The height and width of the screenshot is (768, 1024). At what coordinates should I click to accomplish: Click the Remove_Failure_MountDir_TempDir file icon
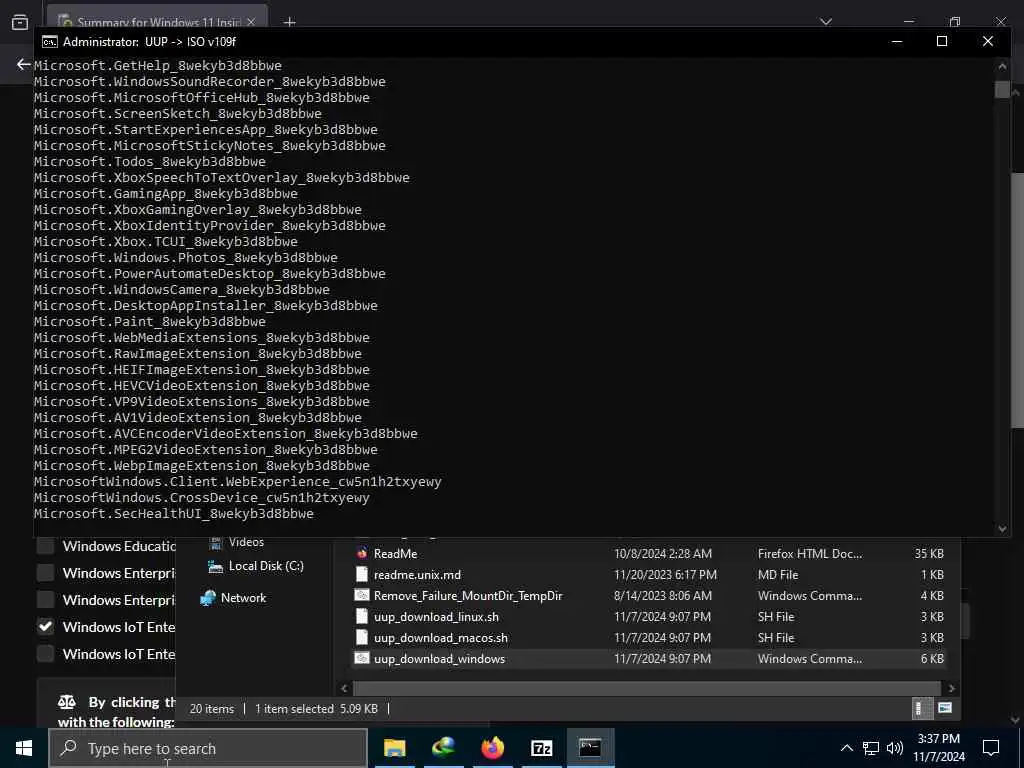(x=362, y=595)
